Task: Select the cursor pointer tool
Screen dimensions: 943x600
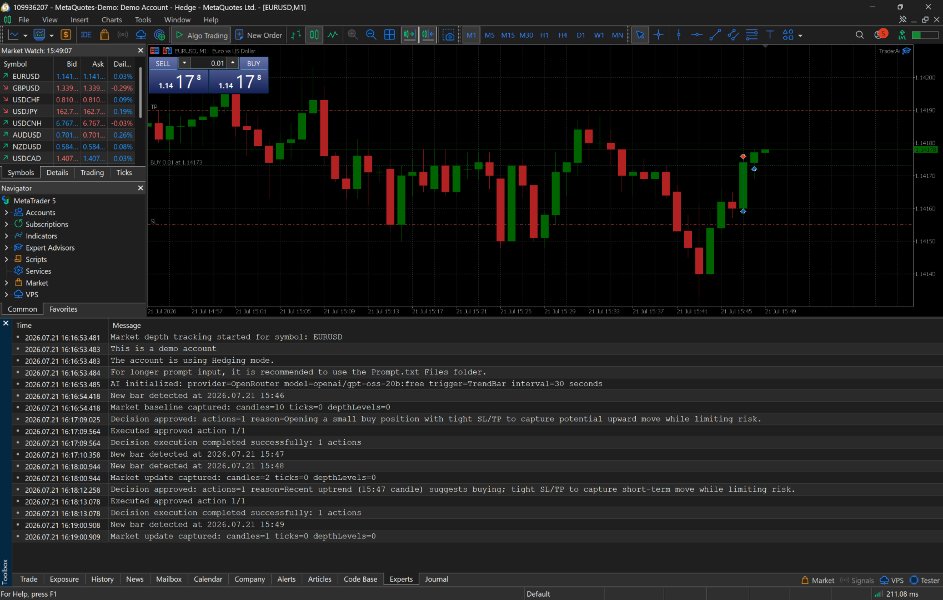Action: (x=640, y=35)
